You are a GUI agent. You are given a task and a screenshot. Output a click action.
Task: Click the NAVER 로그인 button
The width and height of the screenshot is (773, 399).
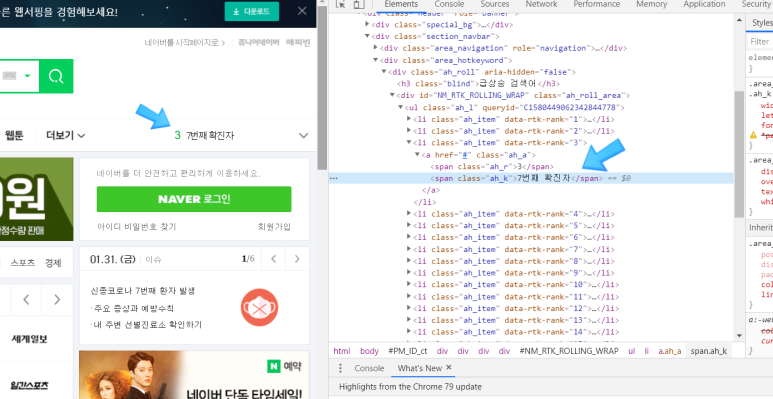(x=194, y=199)
